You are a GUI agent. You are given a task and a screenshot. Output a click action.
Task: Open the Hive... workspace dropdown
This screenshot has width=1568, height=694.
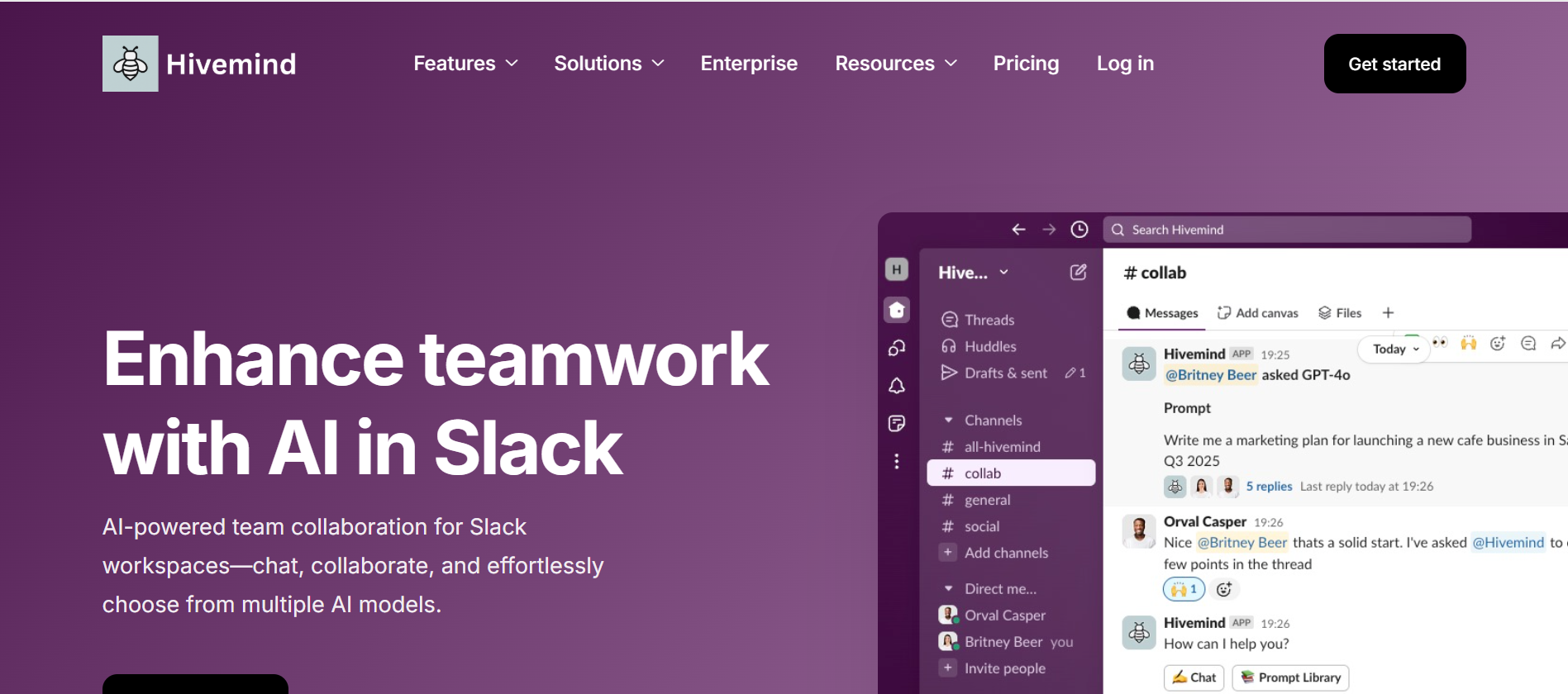[973, 273]
